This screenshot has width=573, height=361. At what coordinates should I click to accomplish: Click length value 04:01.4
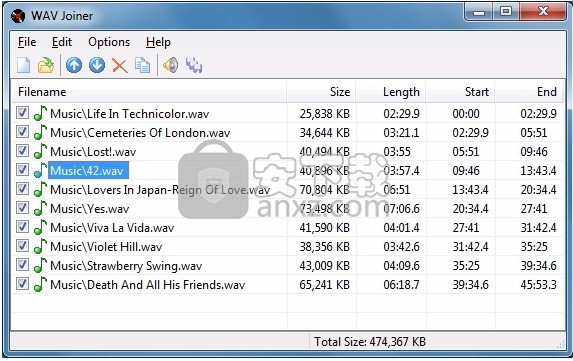point(401,228)
